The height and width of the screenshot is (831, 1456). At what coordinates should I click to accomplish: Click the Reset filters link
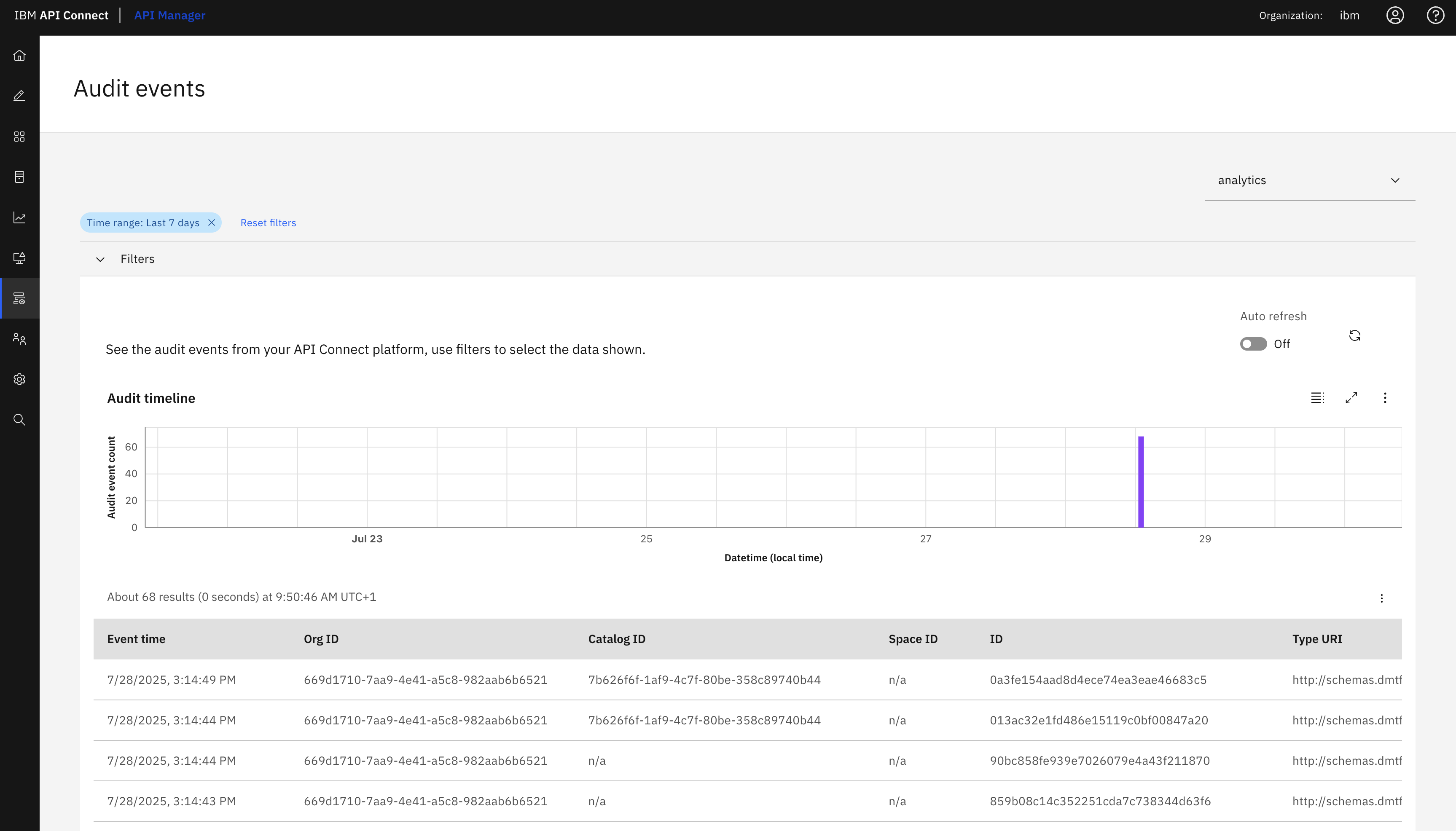[268, 223]
